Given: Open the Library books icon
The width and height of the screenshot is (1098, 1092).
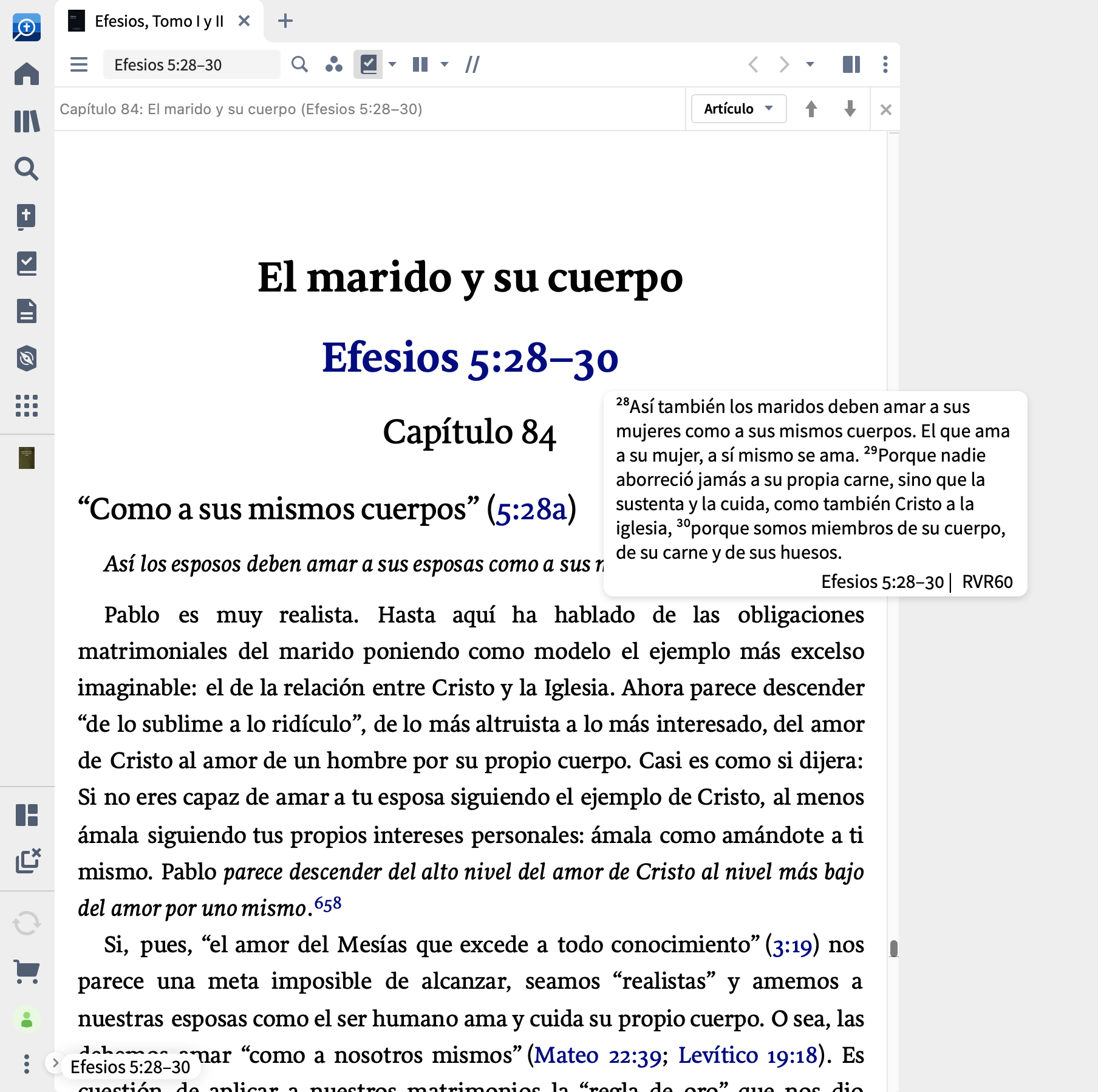Looking at the screenshot, I should coord(27,121).
